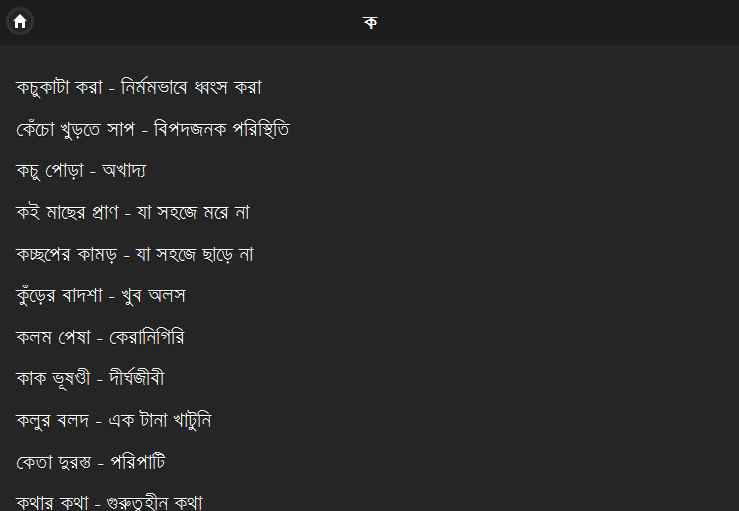
Task: Select the কেতা দুরস্ত - পরিপাটি entry
Action: 90,462
